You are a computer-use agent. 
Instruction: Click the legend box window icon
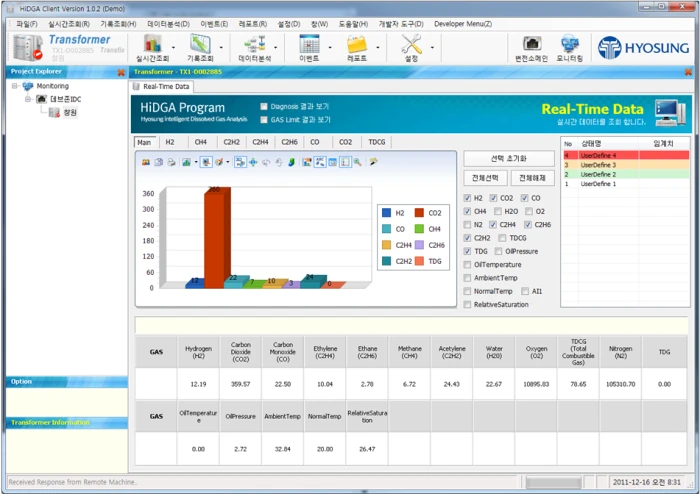333,162
